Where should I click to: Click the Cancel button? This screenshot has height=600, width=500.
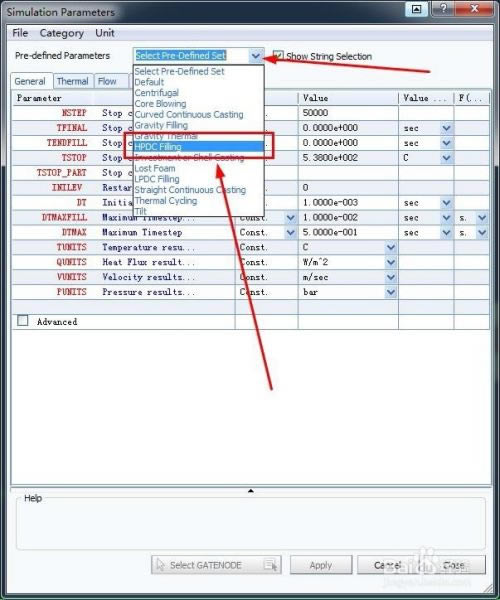(x=387, y=565)
